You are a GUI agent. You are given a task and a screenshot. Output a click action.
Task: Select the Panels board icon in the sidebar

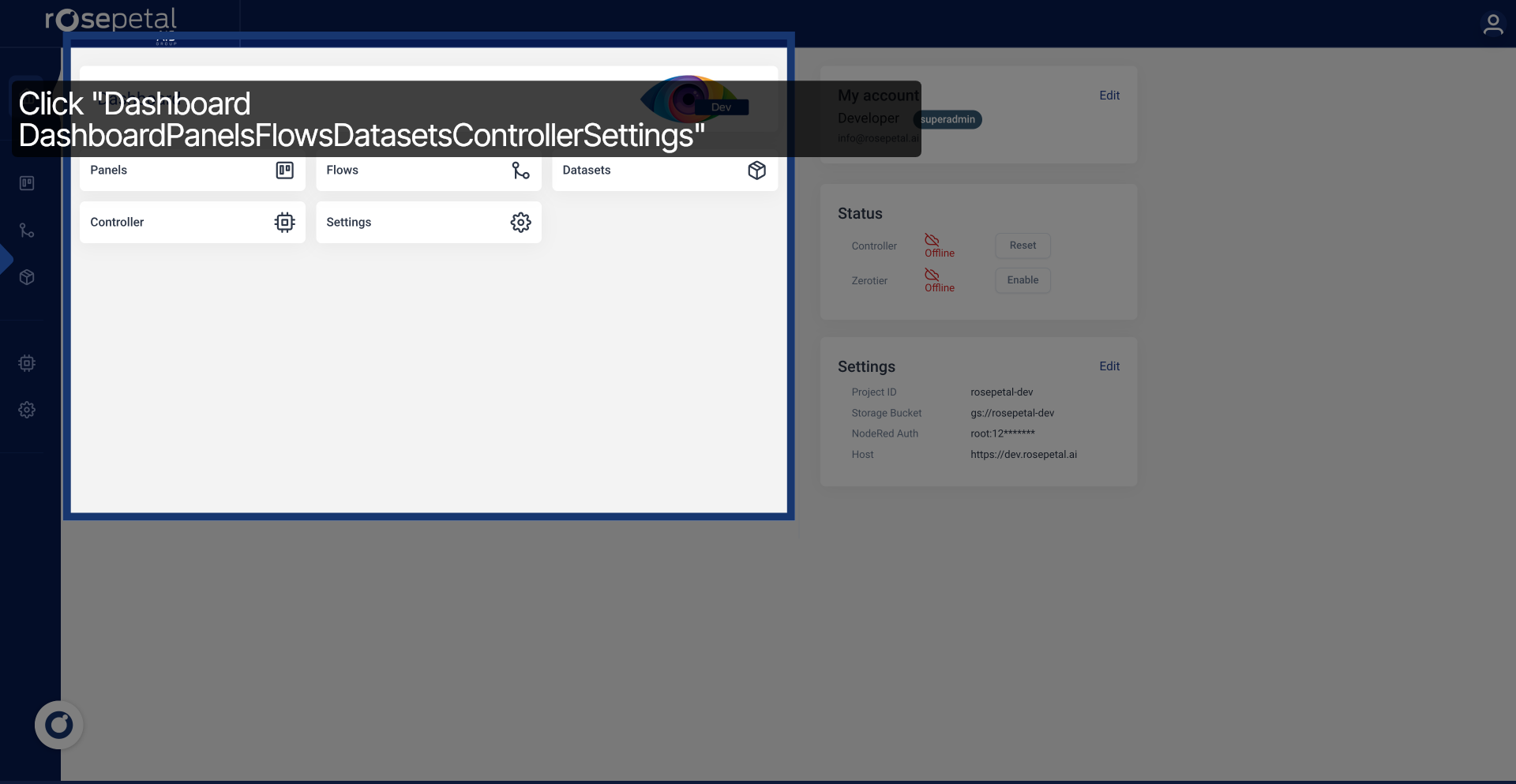click(x=27, y=182)
